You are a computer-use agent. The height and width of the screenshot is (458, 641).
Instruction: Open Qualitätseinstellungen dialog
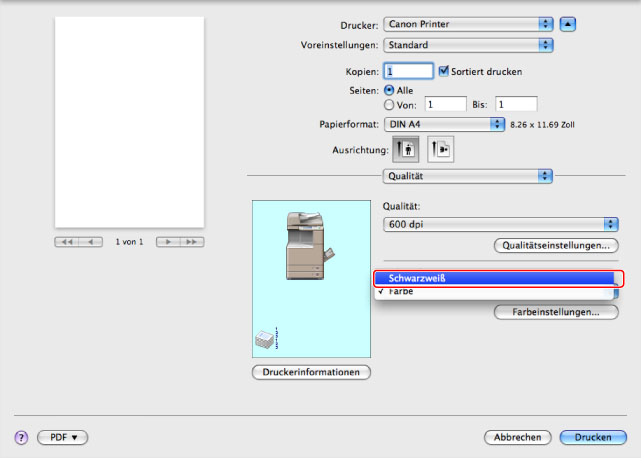click(x=556, y=245)
